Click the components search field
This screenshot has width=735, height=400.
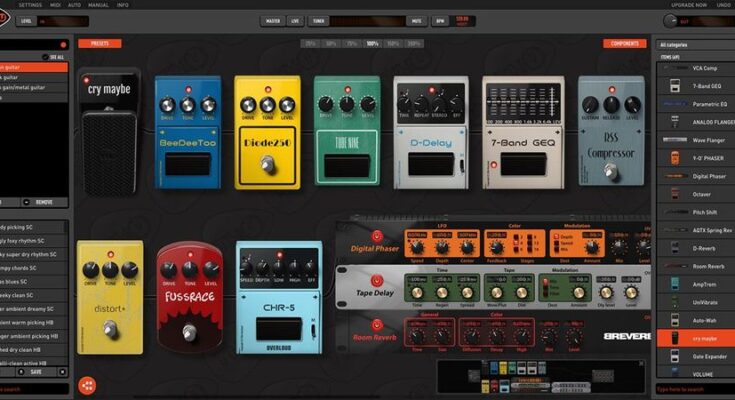(x=695, y=389)
